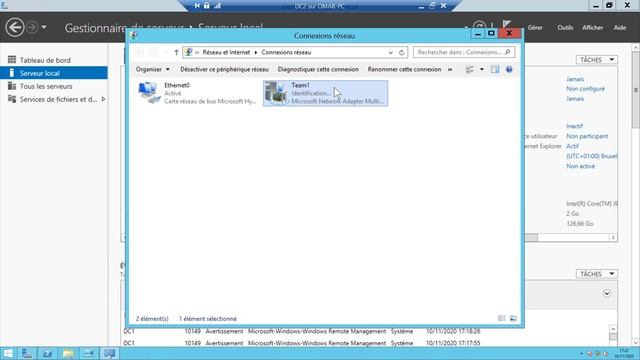The width and height of the screenshot is (640, 360).
Task: Open Server Manager from taskbar
Action: tap(27, 354)
